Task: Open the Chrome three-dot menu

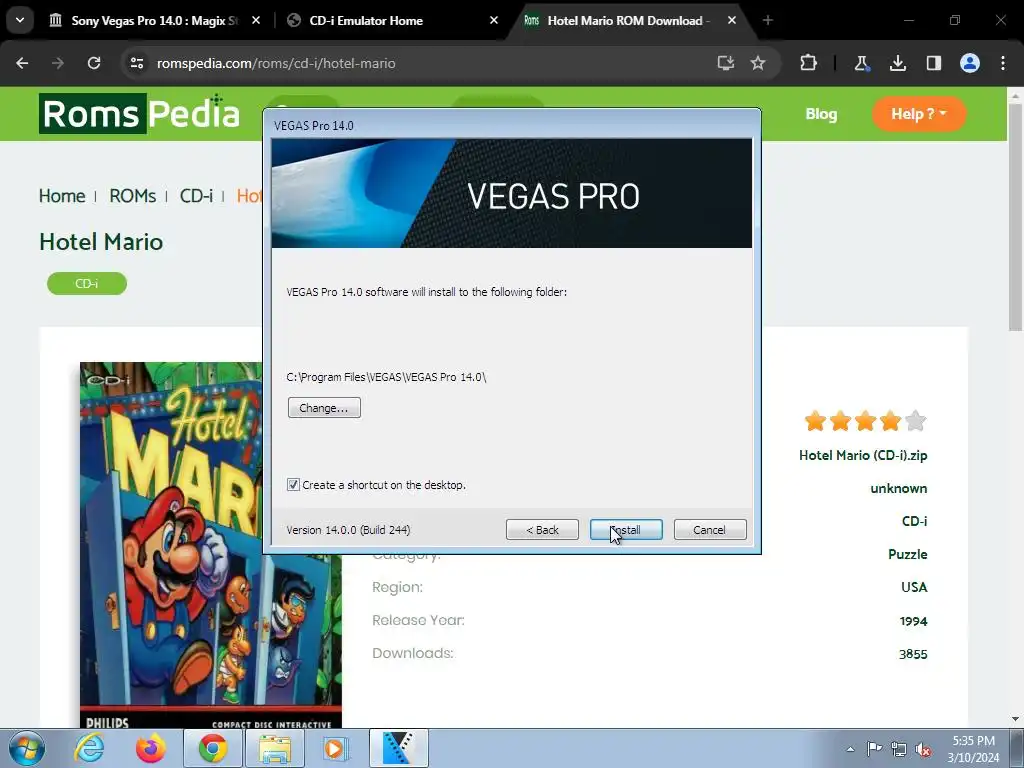Action: [1003, 63]
